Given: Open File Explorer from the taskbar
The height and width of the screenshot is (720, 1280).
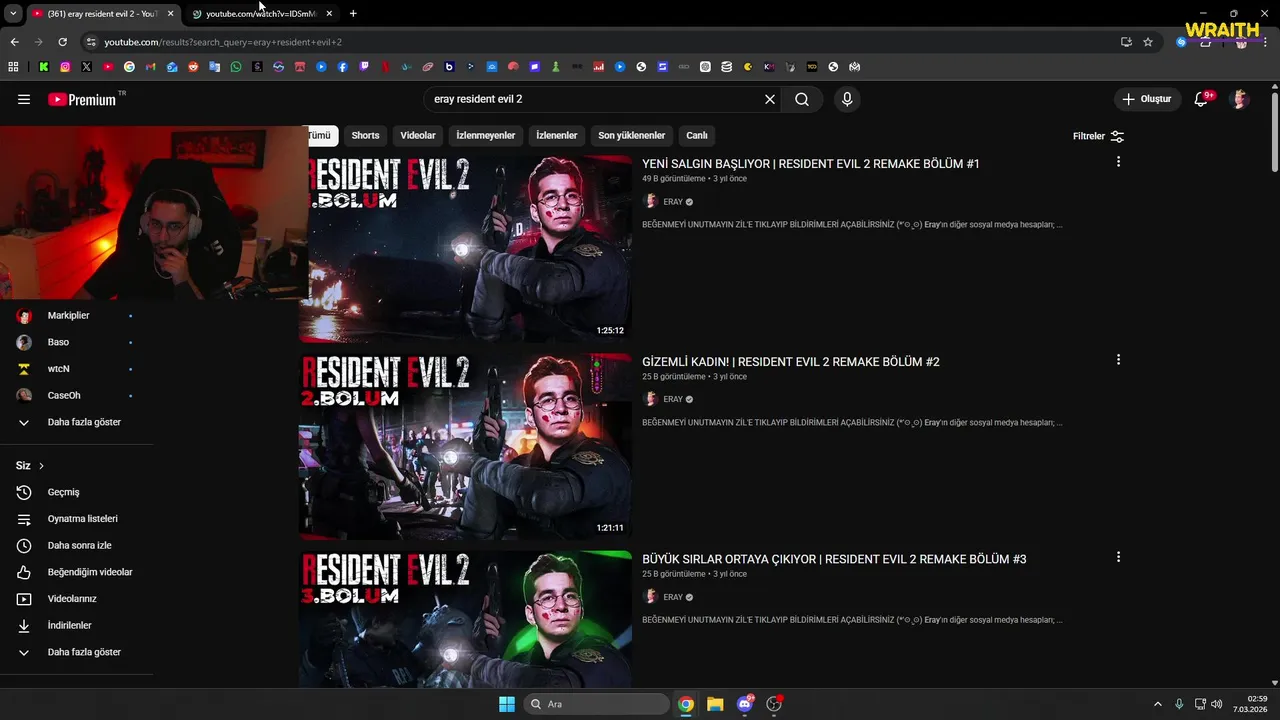Looking at the screenshot, I should pyautogui.click(x=715, y=704).
